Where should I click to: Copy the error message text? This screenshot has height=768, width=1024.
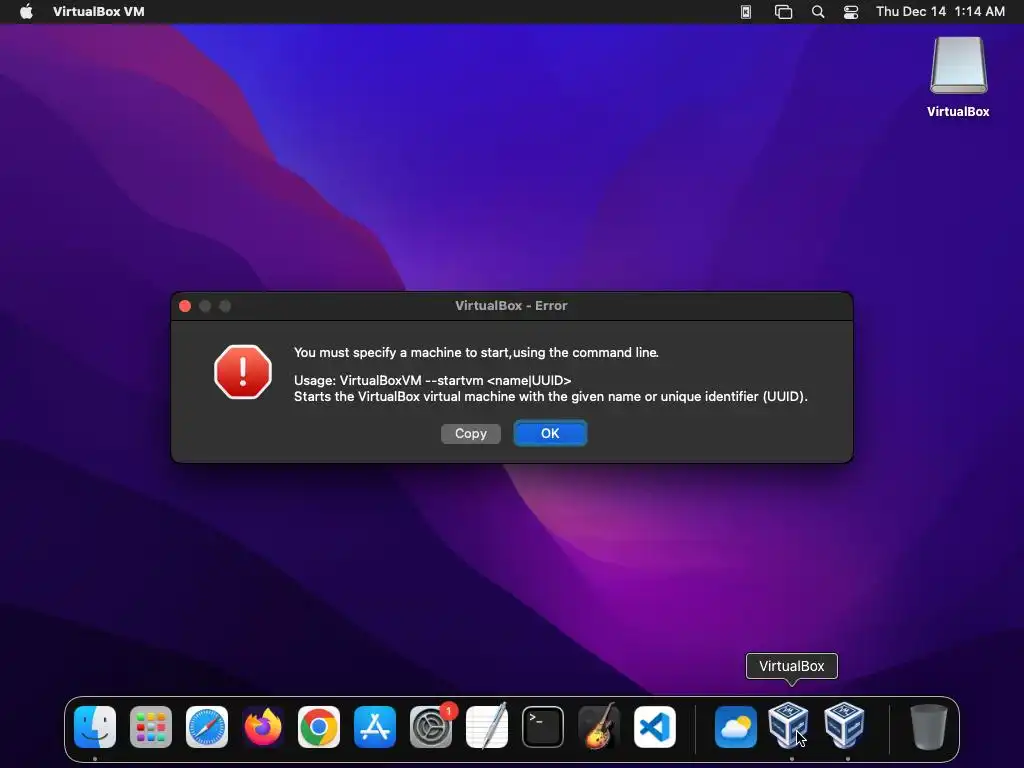pyautogui.click(x=470, y=434)
